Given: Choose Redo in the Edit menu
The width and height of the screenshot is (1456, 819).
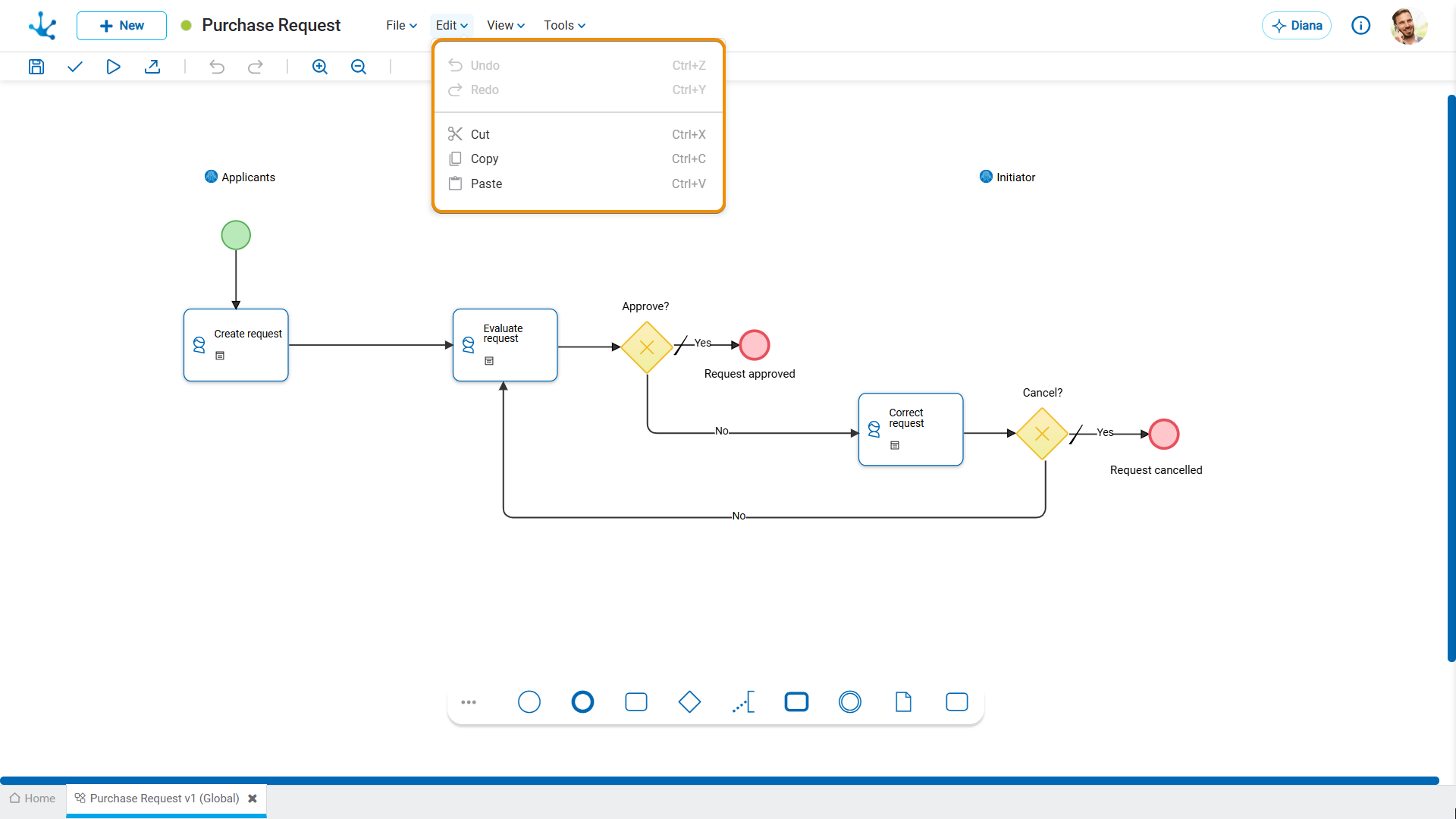Looking at the screenshot, I should click(578, 89).
